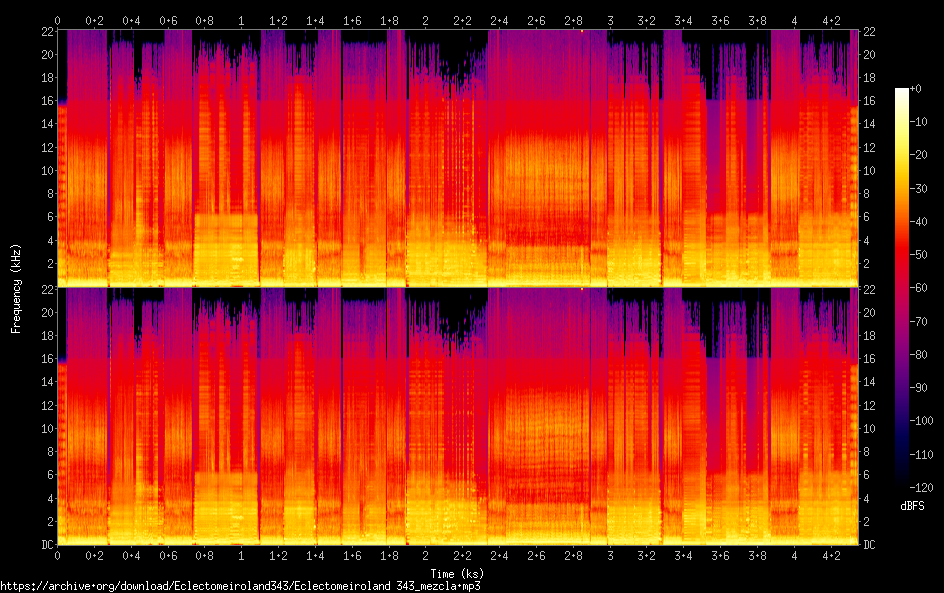Select the "Frequency (kHz)" axis label
Viewport: 944px width, 593px height.
point(16,289)
